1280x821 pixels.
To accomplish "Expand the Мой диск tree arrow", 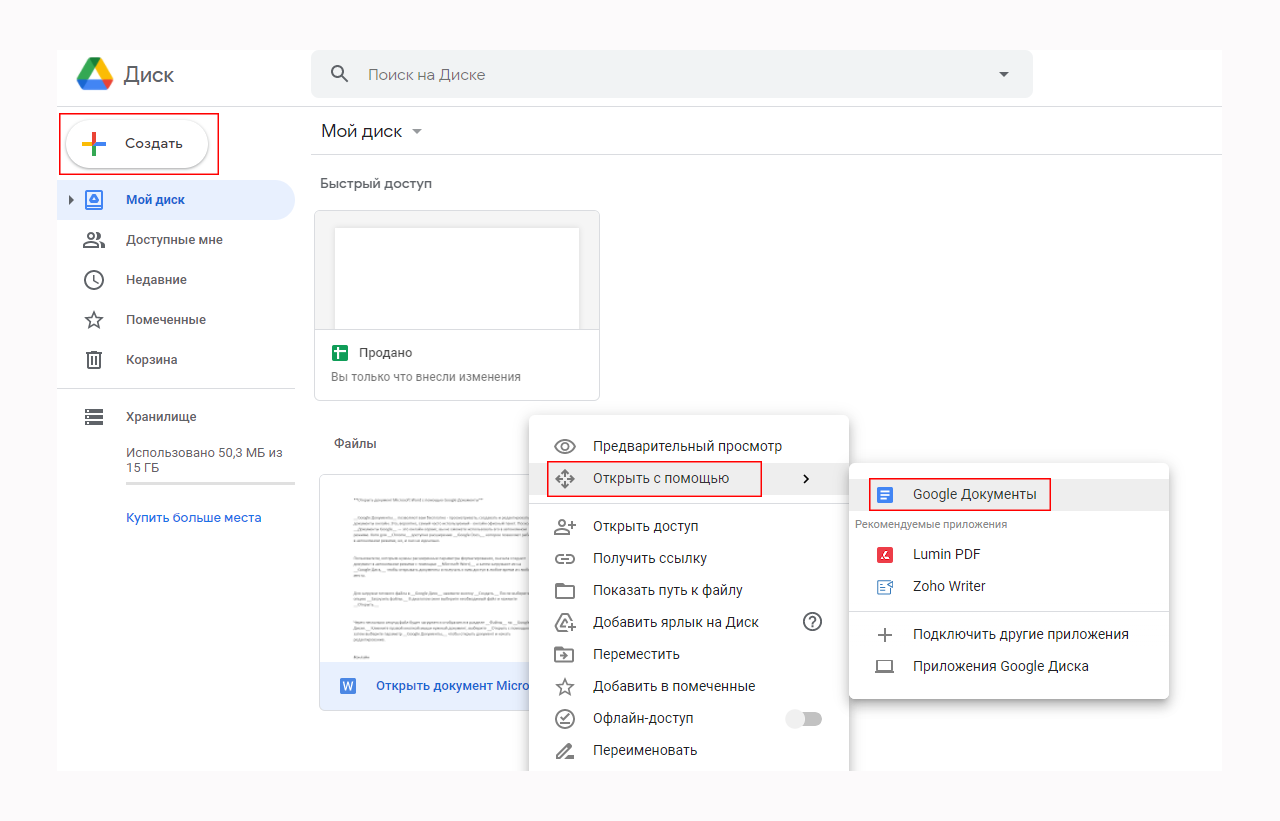I will coord(71,200).
